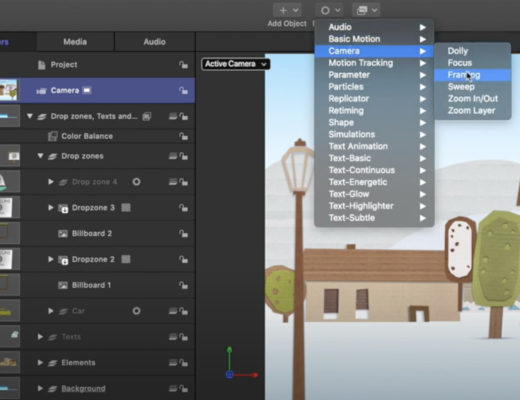
Task: Expand the Elements group
Action: 40,362
